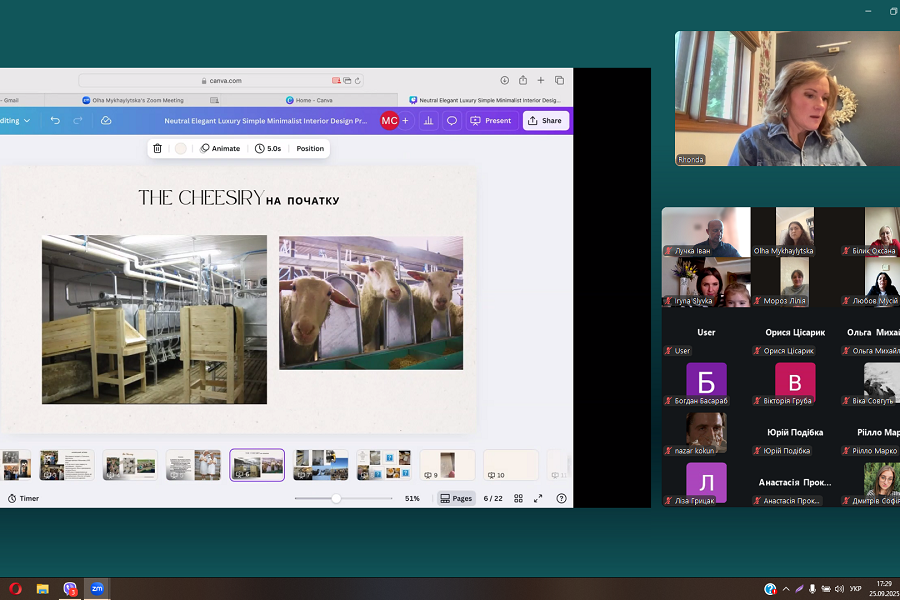Select page 9 thumbnail in the strip
Screen dimensions: 900x600
pos(447,464)
